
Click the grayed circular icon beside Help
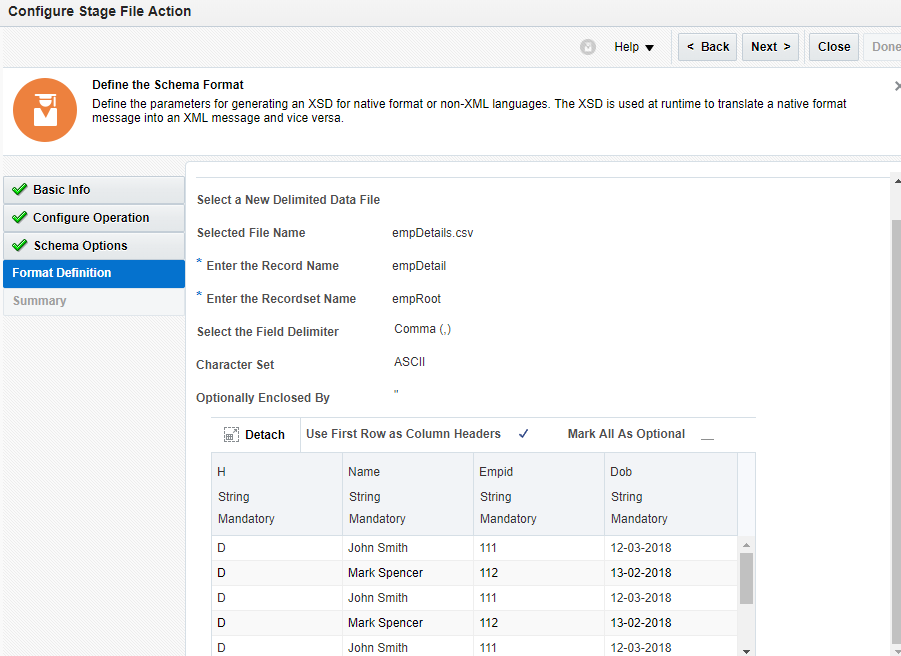(x=588, y=46)
